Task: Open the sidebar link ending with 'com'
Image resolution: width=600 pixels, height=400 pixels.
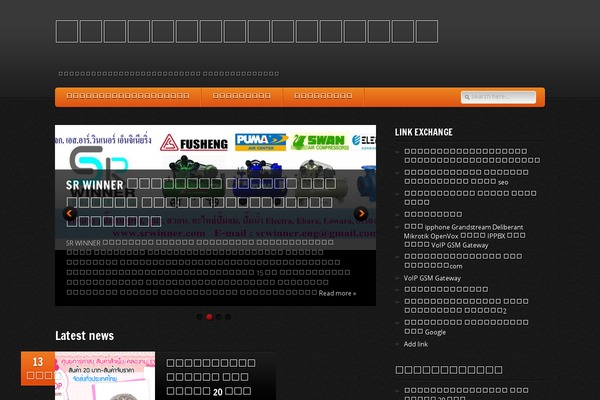Action: pos(463,261)
